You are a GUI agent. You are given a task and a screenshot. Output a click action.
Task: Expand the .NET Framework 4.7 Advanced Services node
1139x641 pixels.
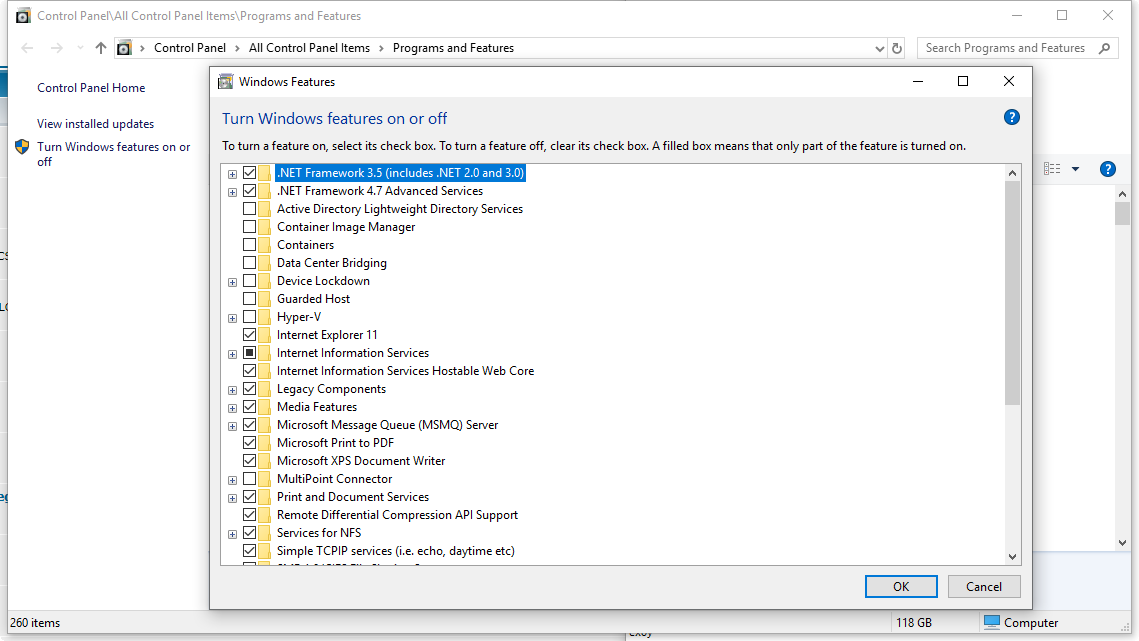coord(232,192)
